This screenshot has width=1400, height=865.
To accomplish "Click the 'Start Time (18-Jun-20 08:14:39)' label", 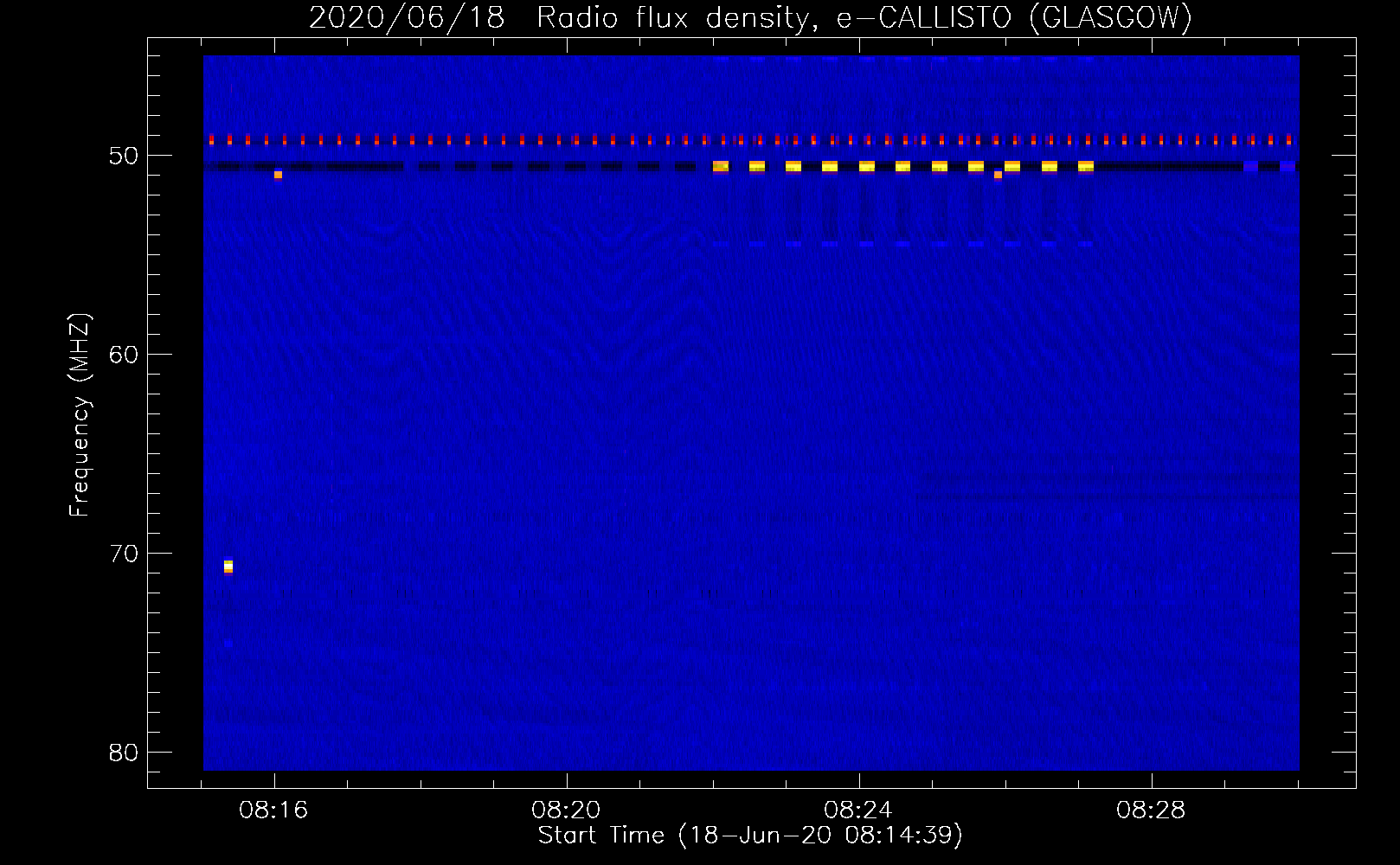I will pos(750,836).
